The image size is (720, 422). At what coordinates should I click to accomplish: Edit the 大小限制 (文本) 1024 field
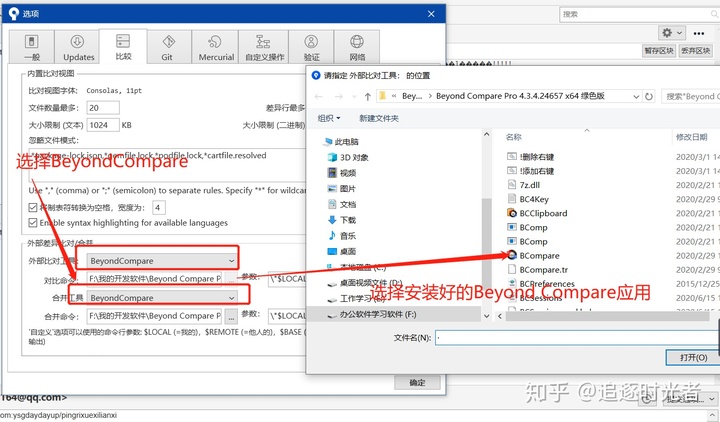pos(103,125)
